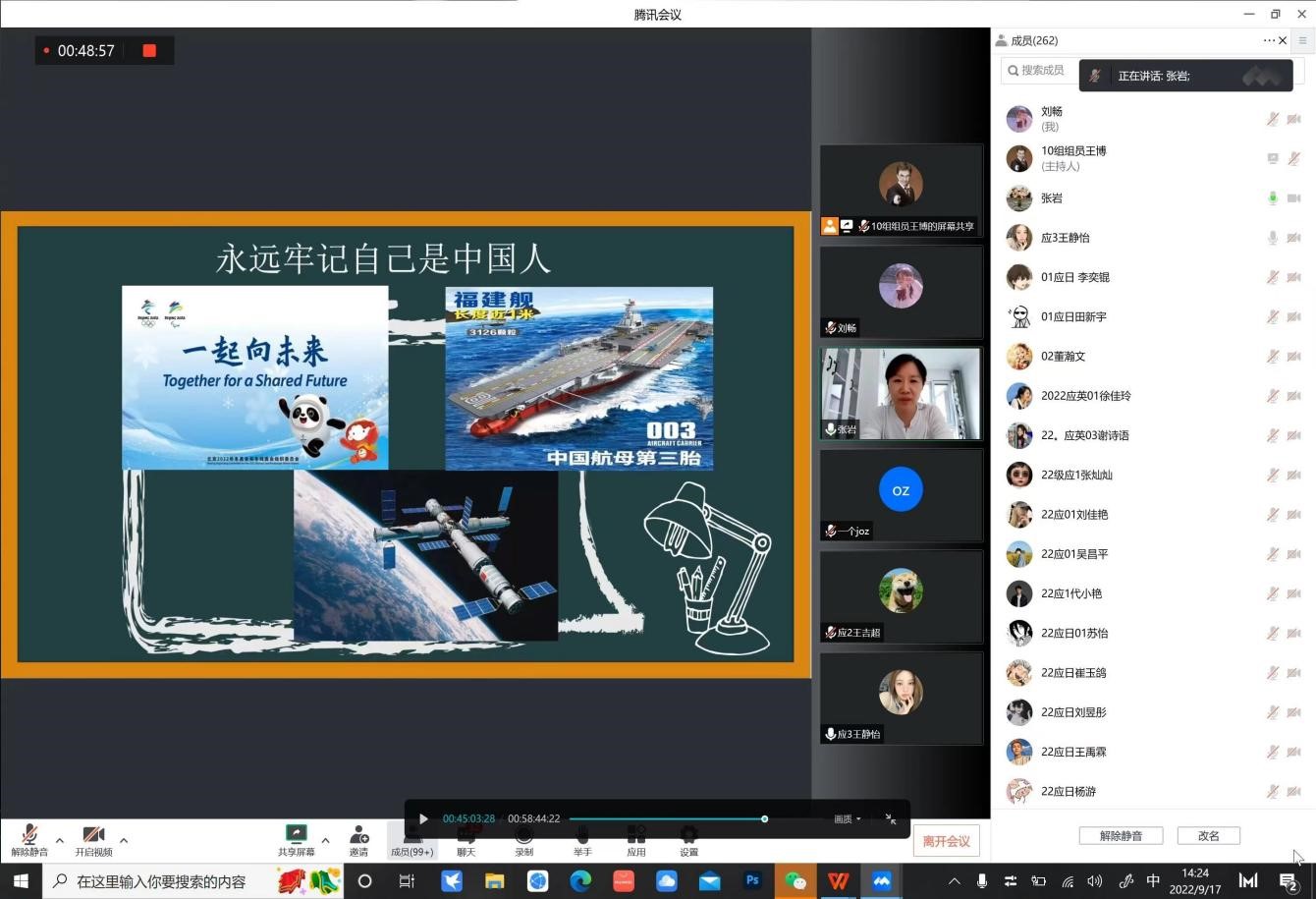Open the taskbar clock showing 14:24
The height and width of the screenshot is (899, 1316).
[x=1195, y=881]
